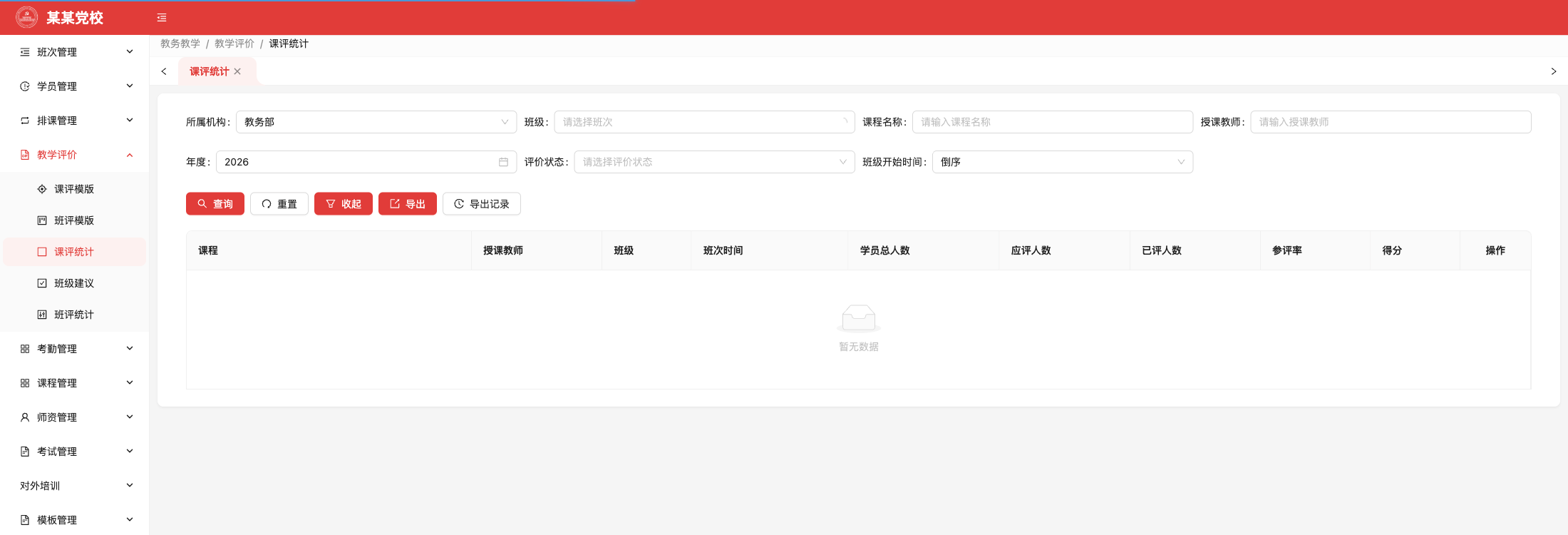Open the 班级开始时间 sort dropdown

click(x=1063, y=162)
